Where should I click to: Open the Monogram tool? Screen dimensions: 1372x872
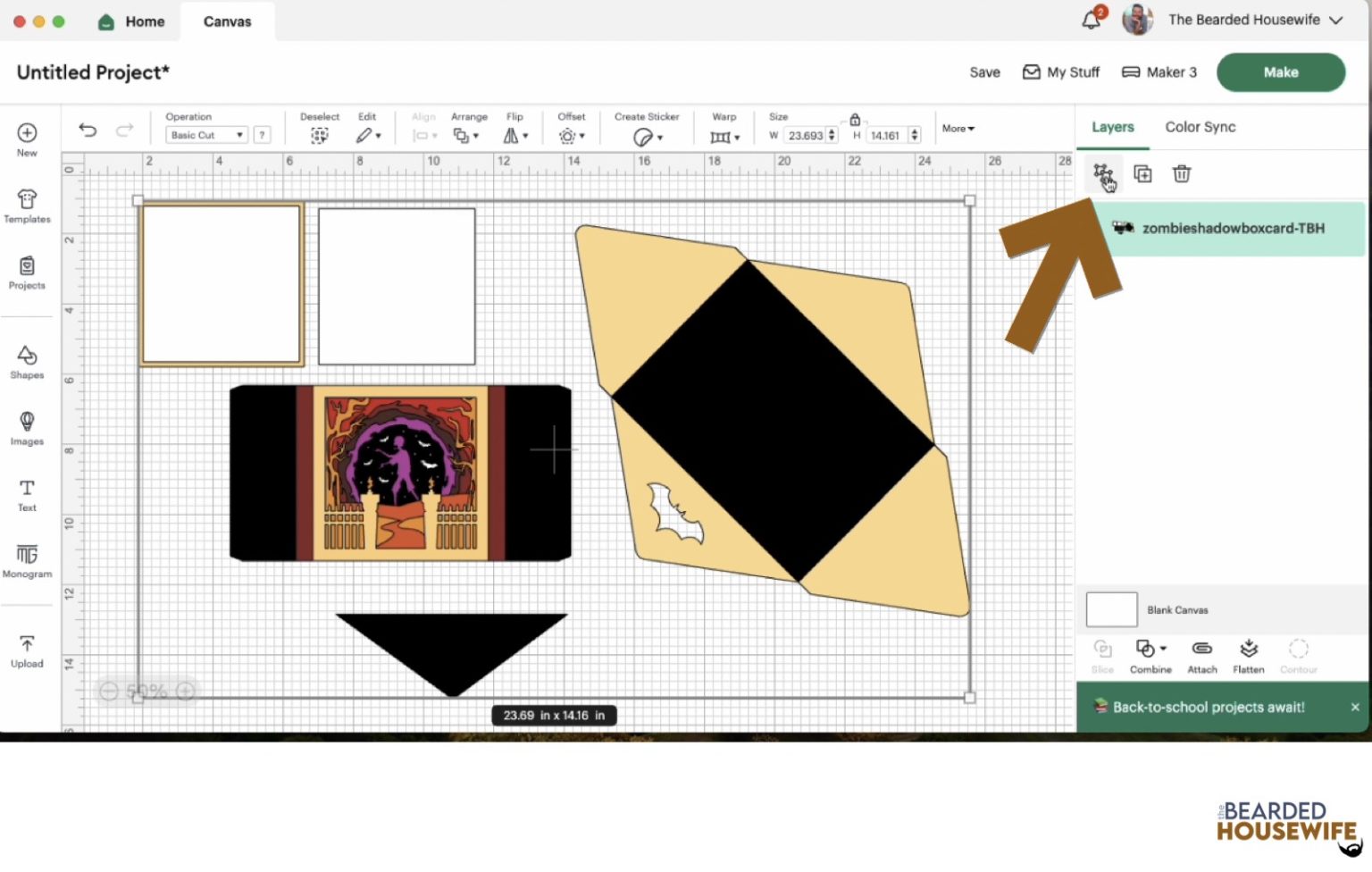[x=27, y=561]
